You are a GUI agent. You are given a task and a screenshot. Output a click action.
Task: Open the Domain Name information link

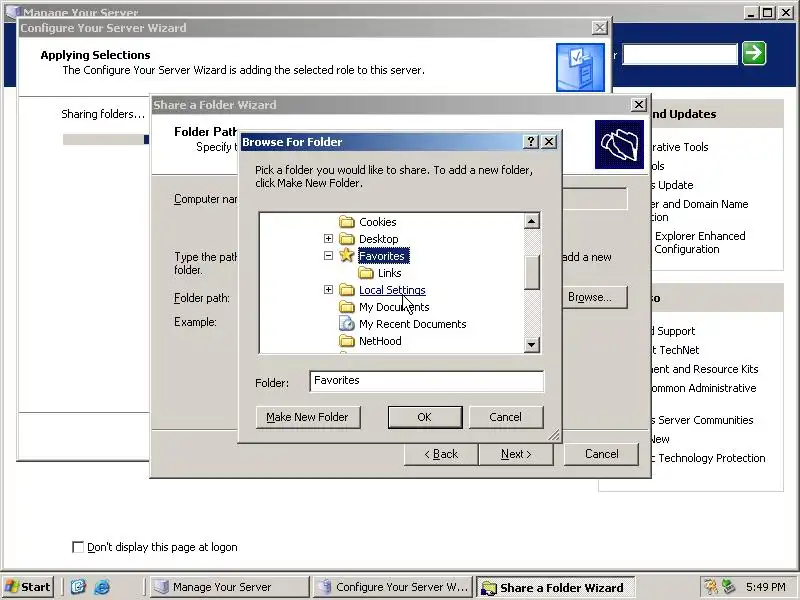[700, 210]
